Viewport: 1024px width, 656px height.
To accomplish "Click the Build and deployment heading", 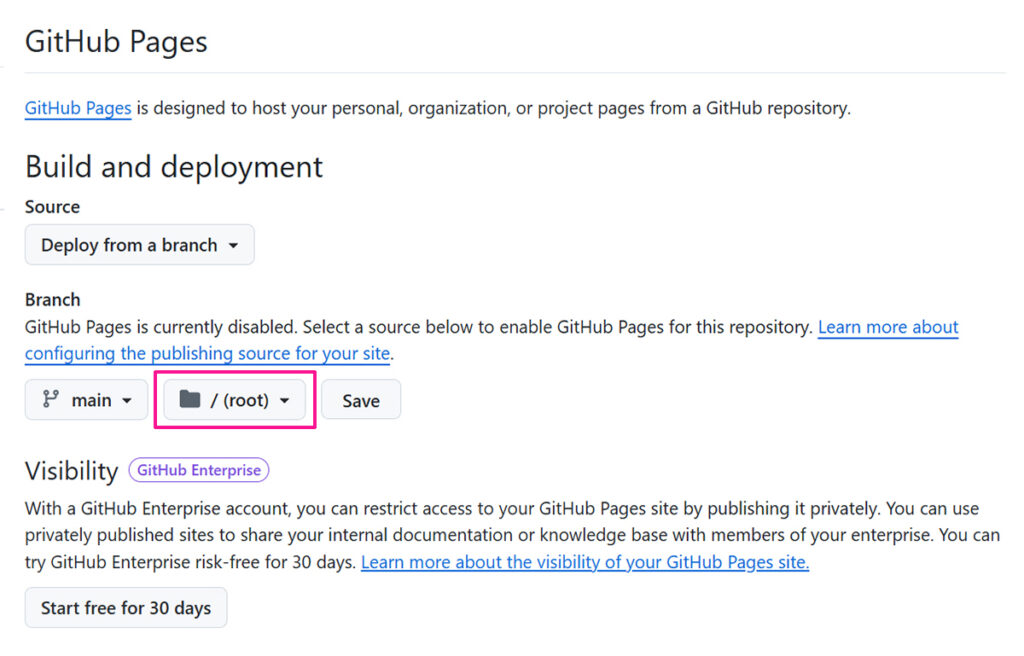I will point(174,166).
